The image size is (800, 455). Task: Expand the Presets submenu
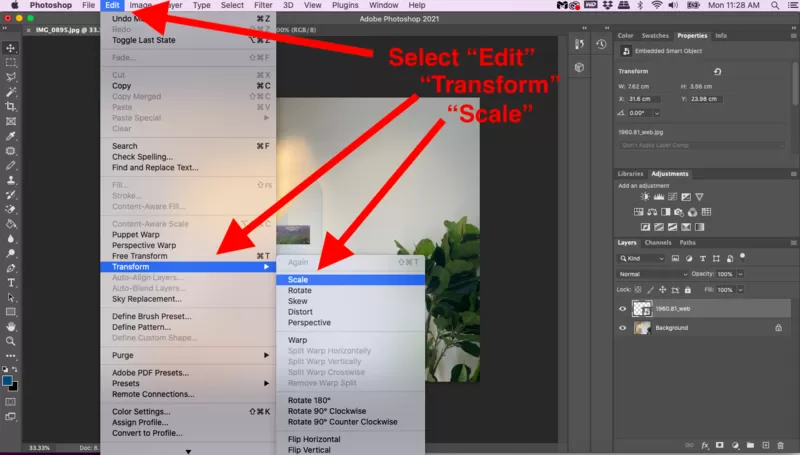tap(188, 384)
